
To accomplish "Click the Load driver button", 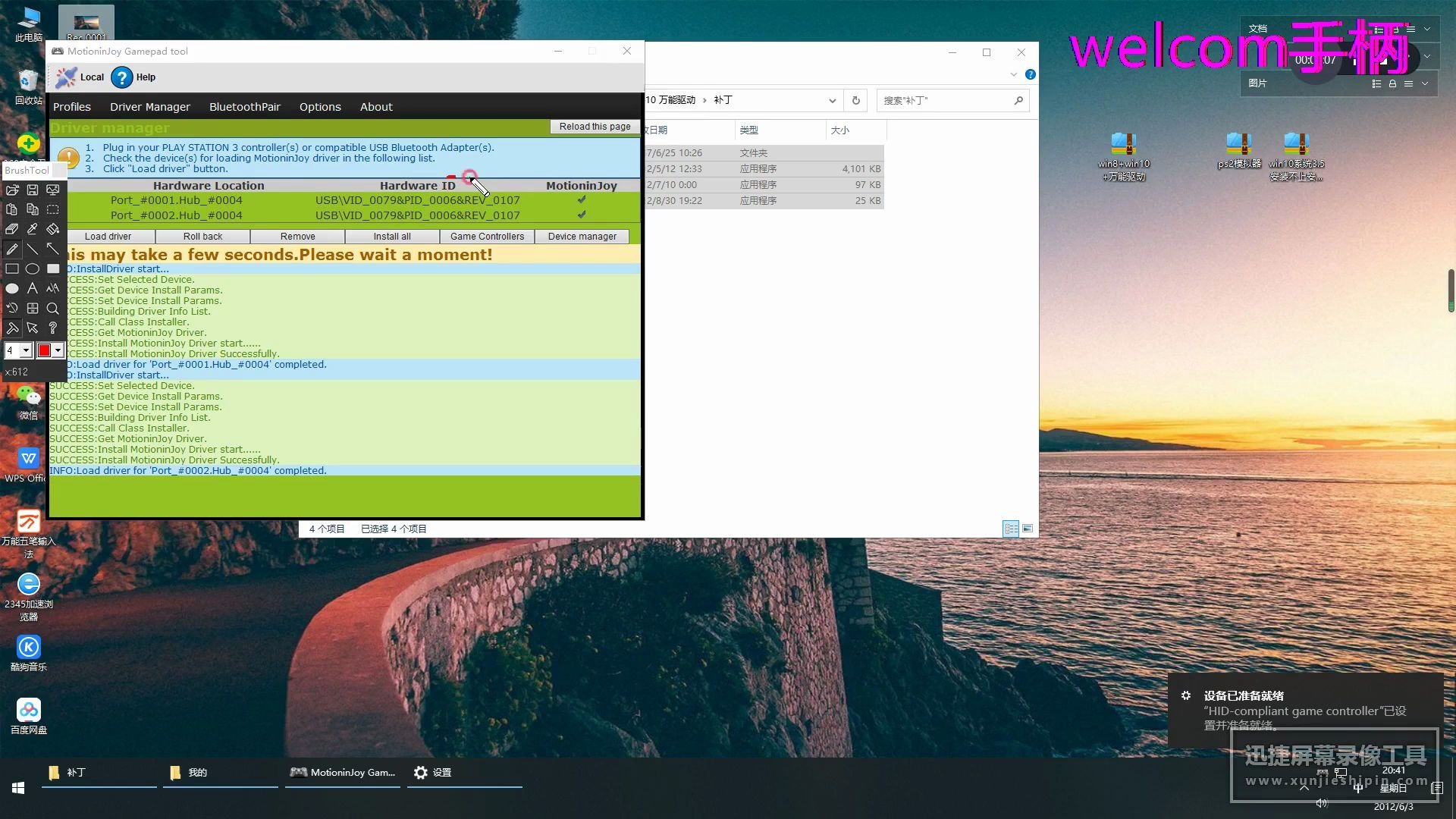I will (x=108, y=237).
